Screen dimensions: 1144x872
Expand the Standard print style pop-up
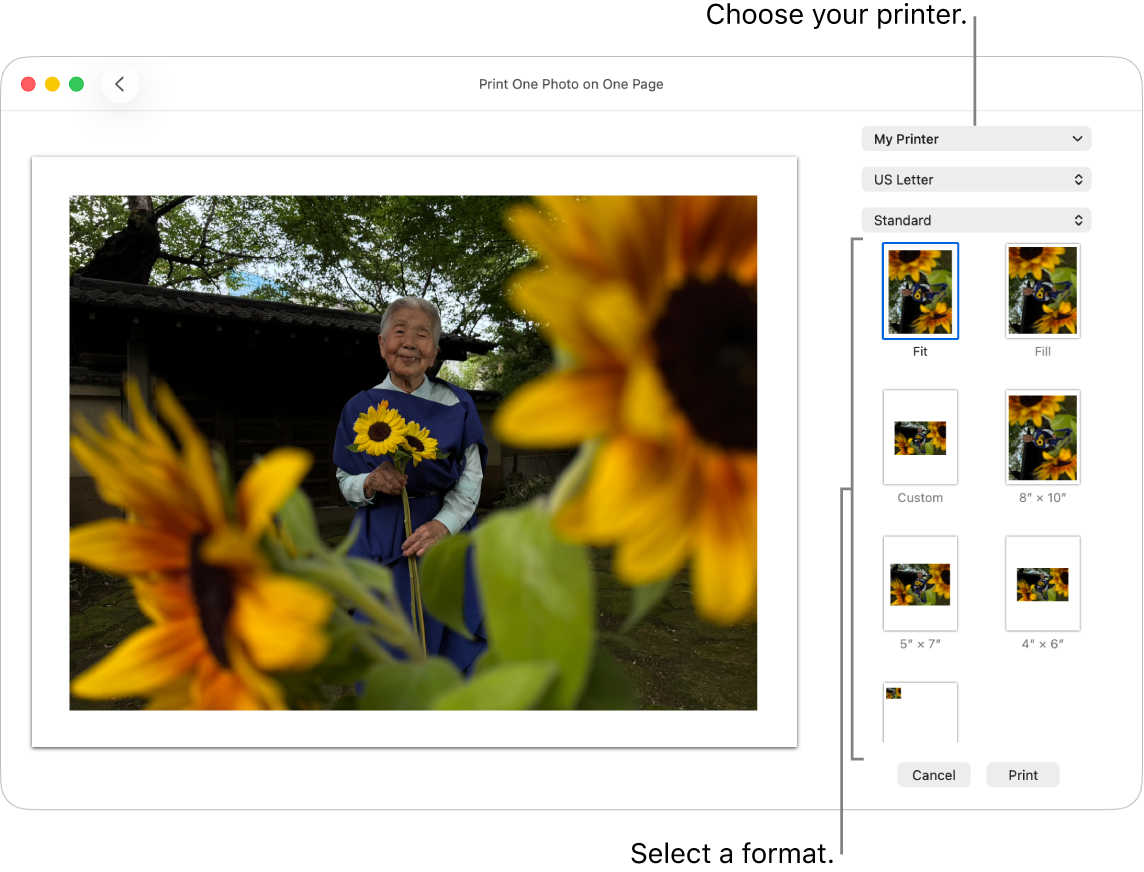click(976, 220)
